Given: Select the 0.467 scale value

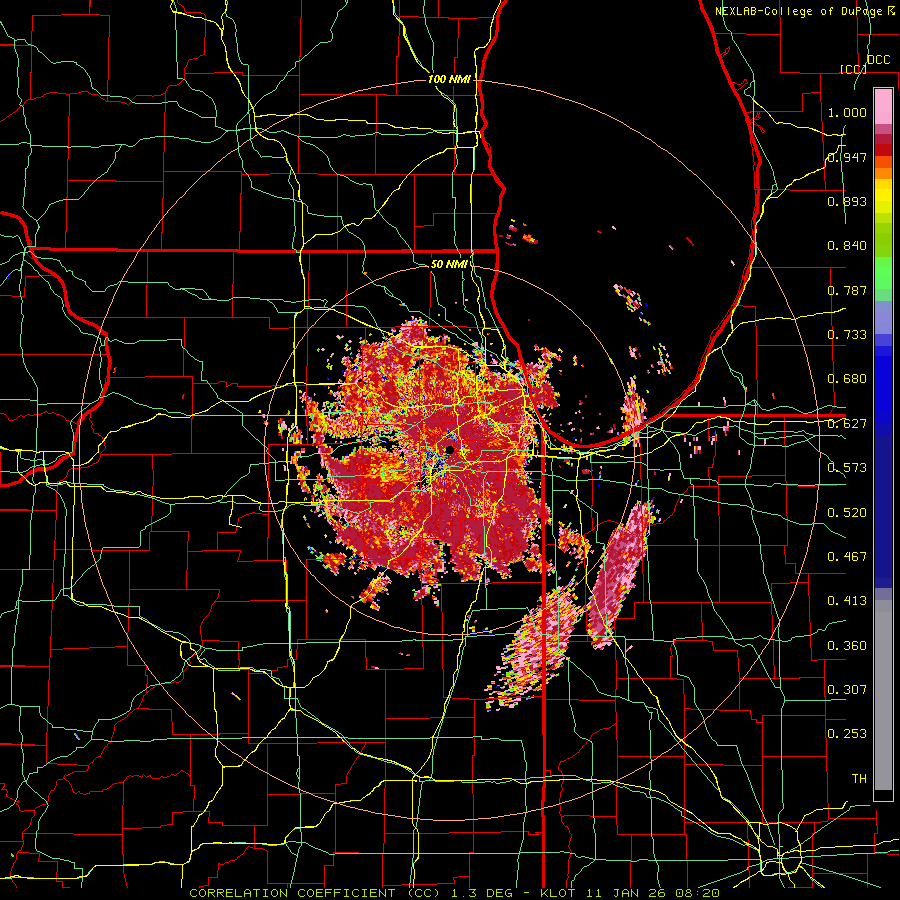Looking at the screenshot, I should point(847,557).
